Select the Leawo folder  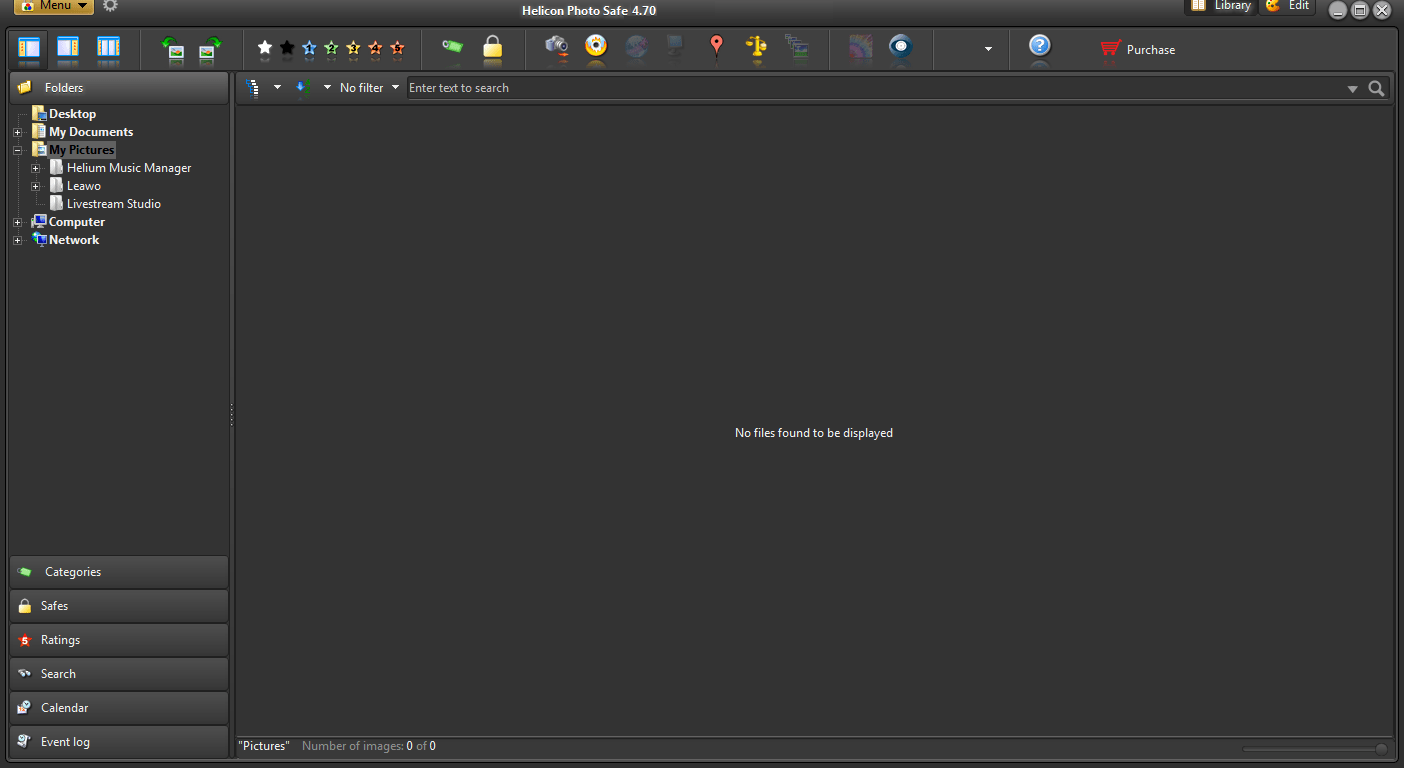click(x=84, y=186)
